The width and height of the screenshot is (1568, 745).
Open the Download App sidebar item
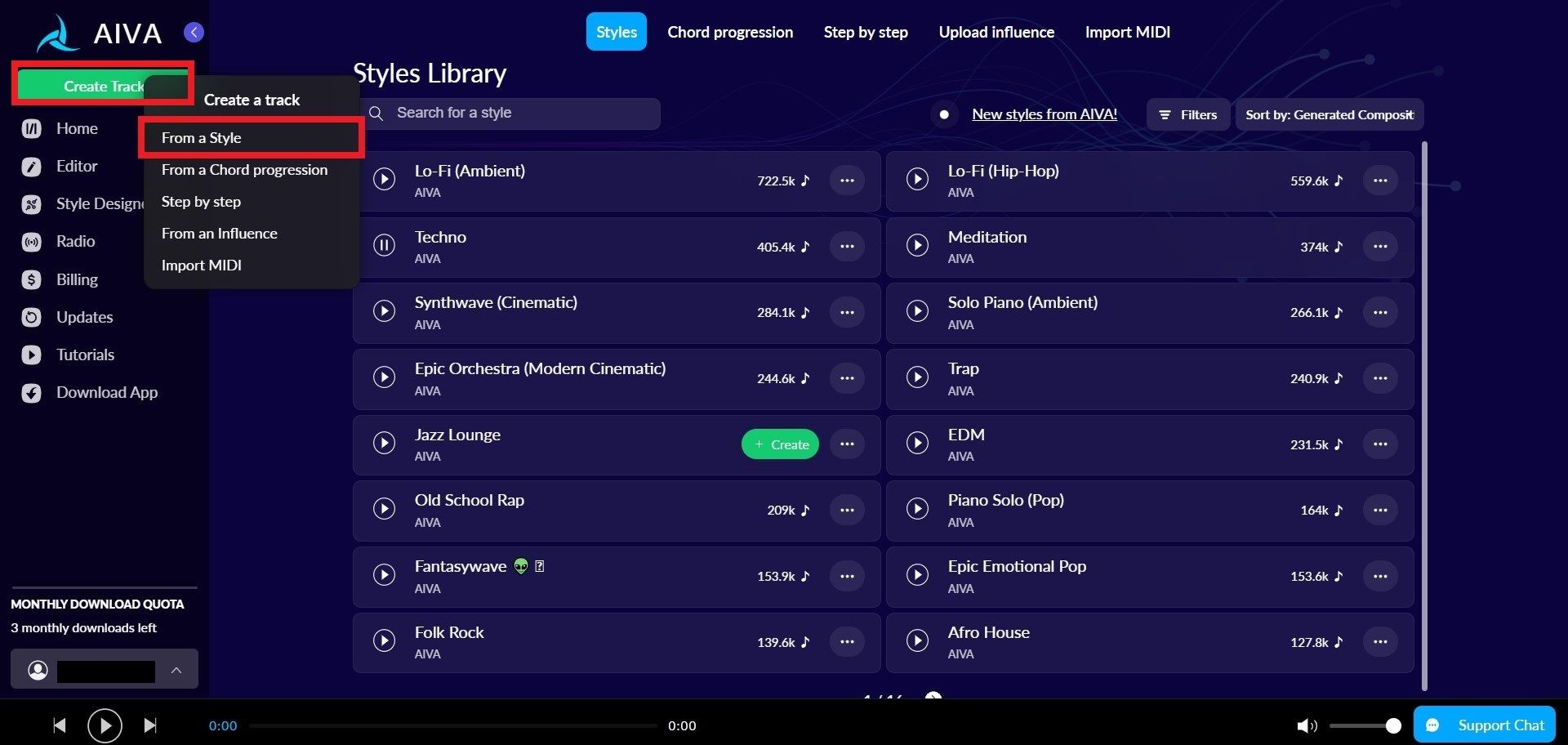point(90,393)
